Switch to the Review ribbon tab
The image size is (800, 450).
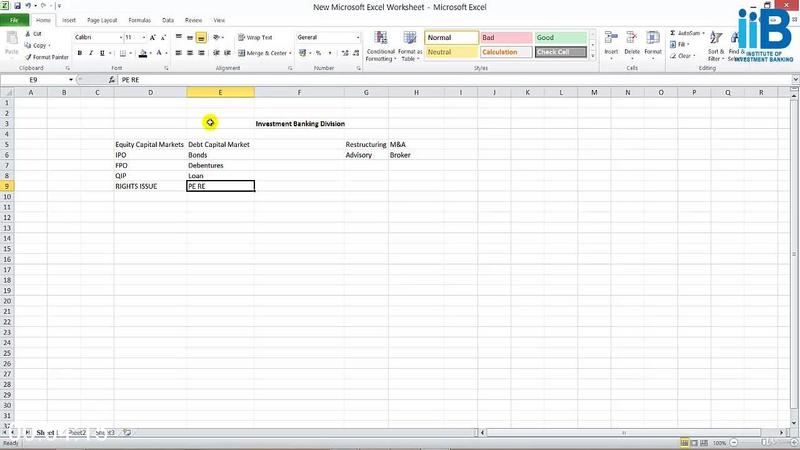(x=193, y=20)
